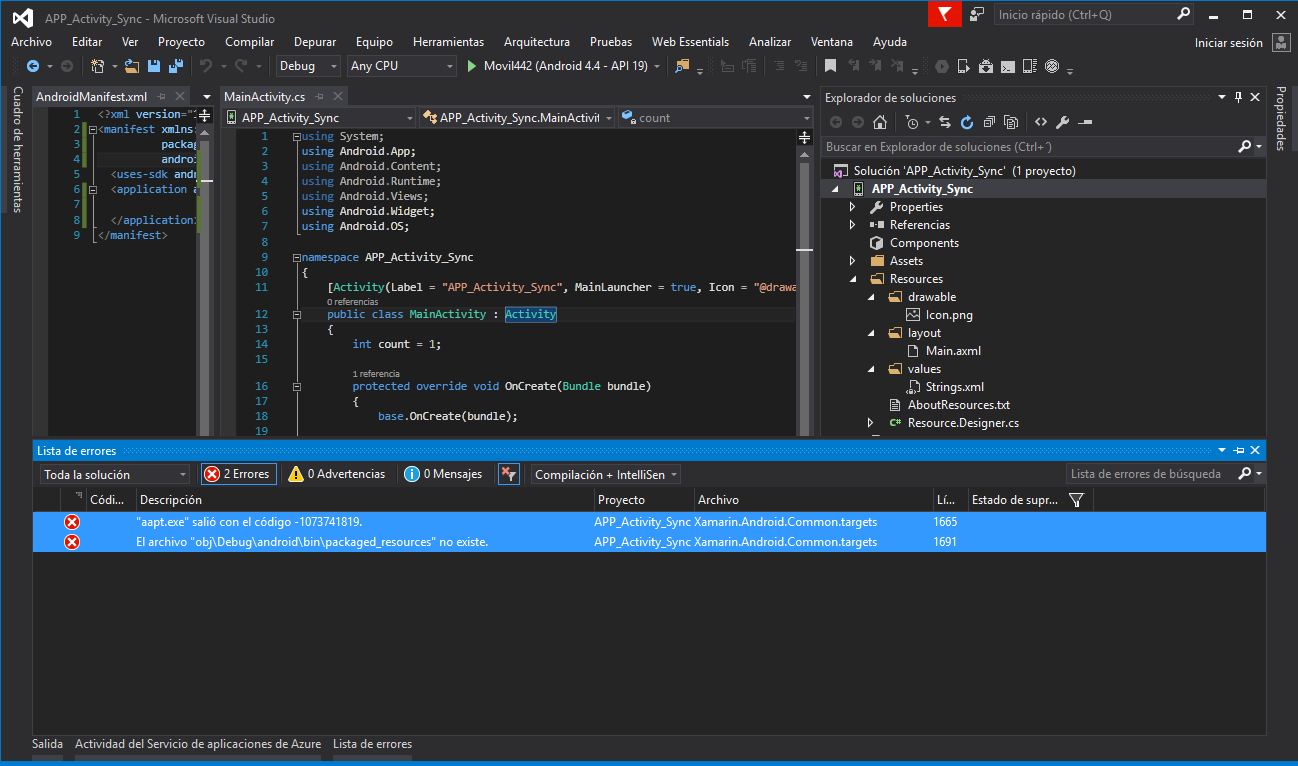Switch to the AndroidManifest.xml tab

point(91,97)
